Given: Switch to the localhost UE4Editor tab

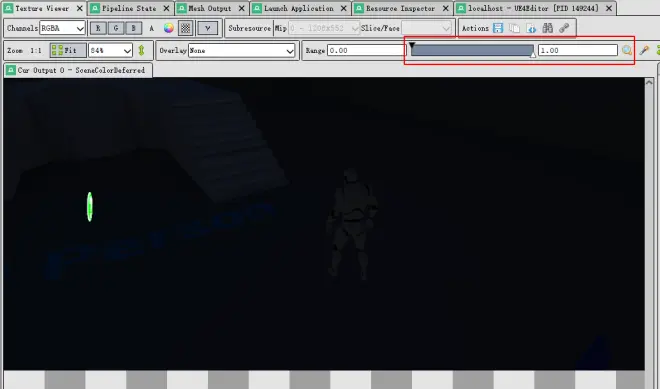Looking at the screenshot, I should pyautogui.click(x=533, y=8).
